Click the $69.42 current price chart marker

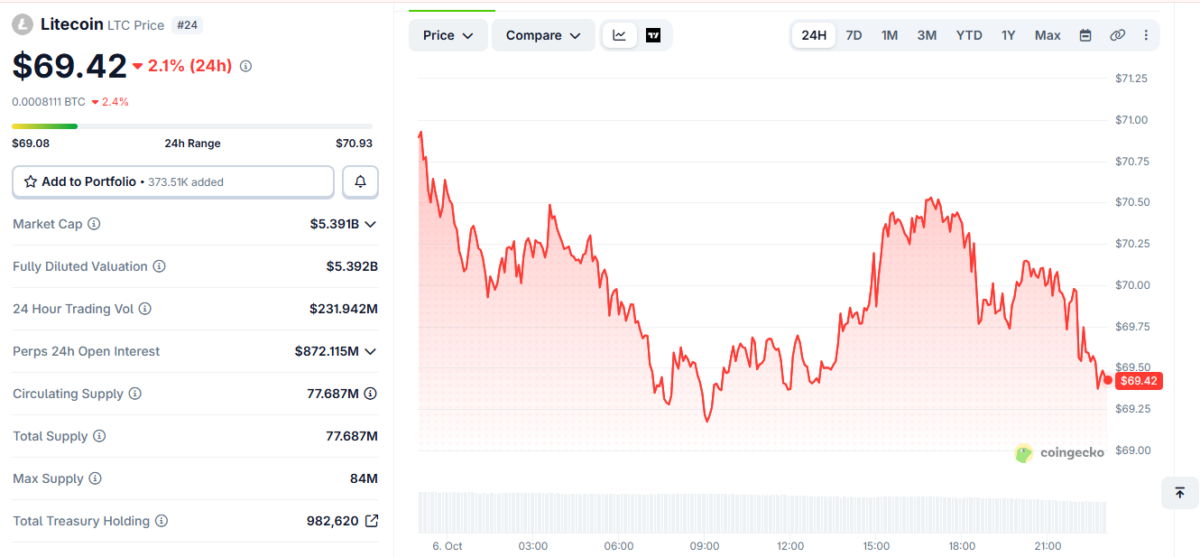(1139, 381)
